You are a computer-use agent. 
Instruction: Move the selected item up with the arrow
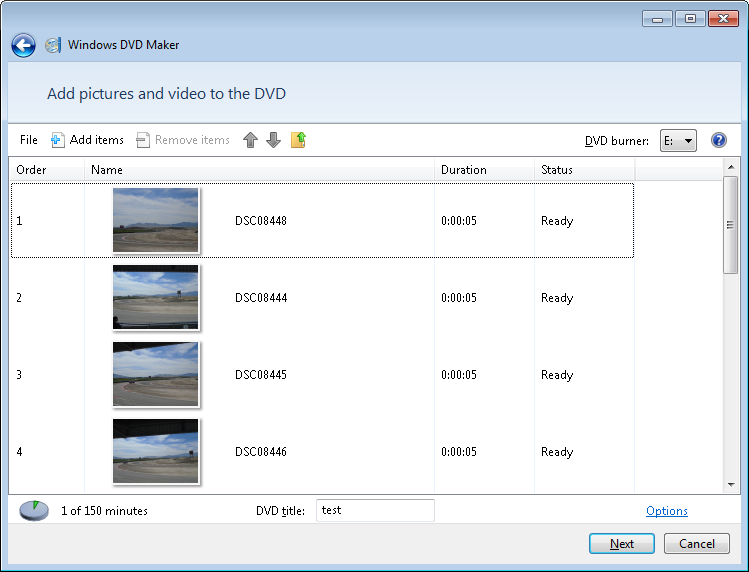point(250,140)
